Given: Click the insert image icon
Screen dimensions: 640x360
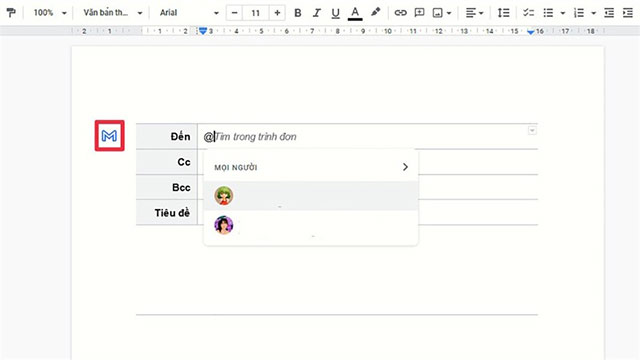Looking at the screenshot, I should coord(437,13).
